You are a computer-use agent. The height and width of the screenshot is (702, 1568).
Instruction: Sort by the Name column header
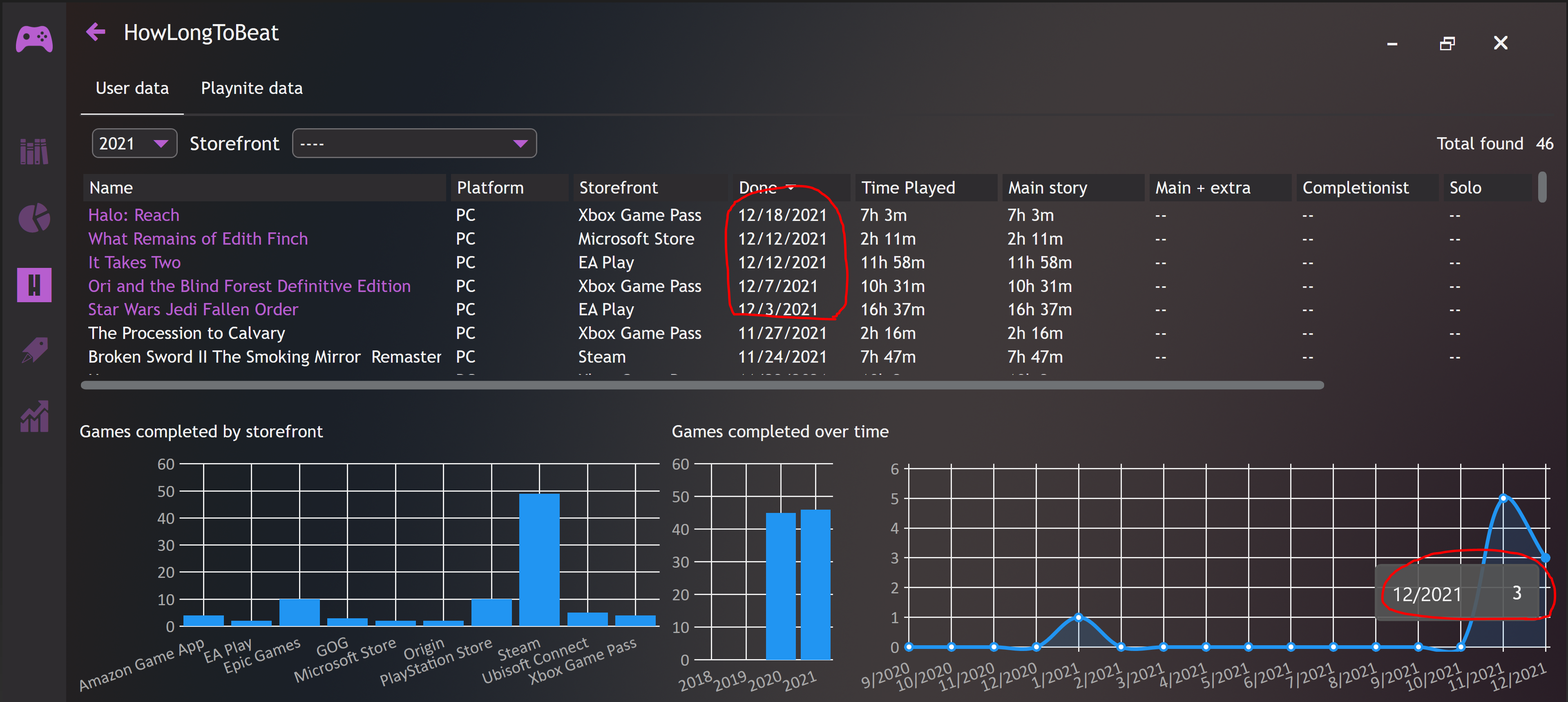click(x=264, y=187)
